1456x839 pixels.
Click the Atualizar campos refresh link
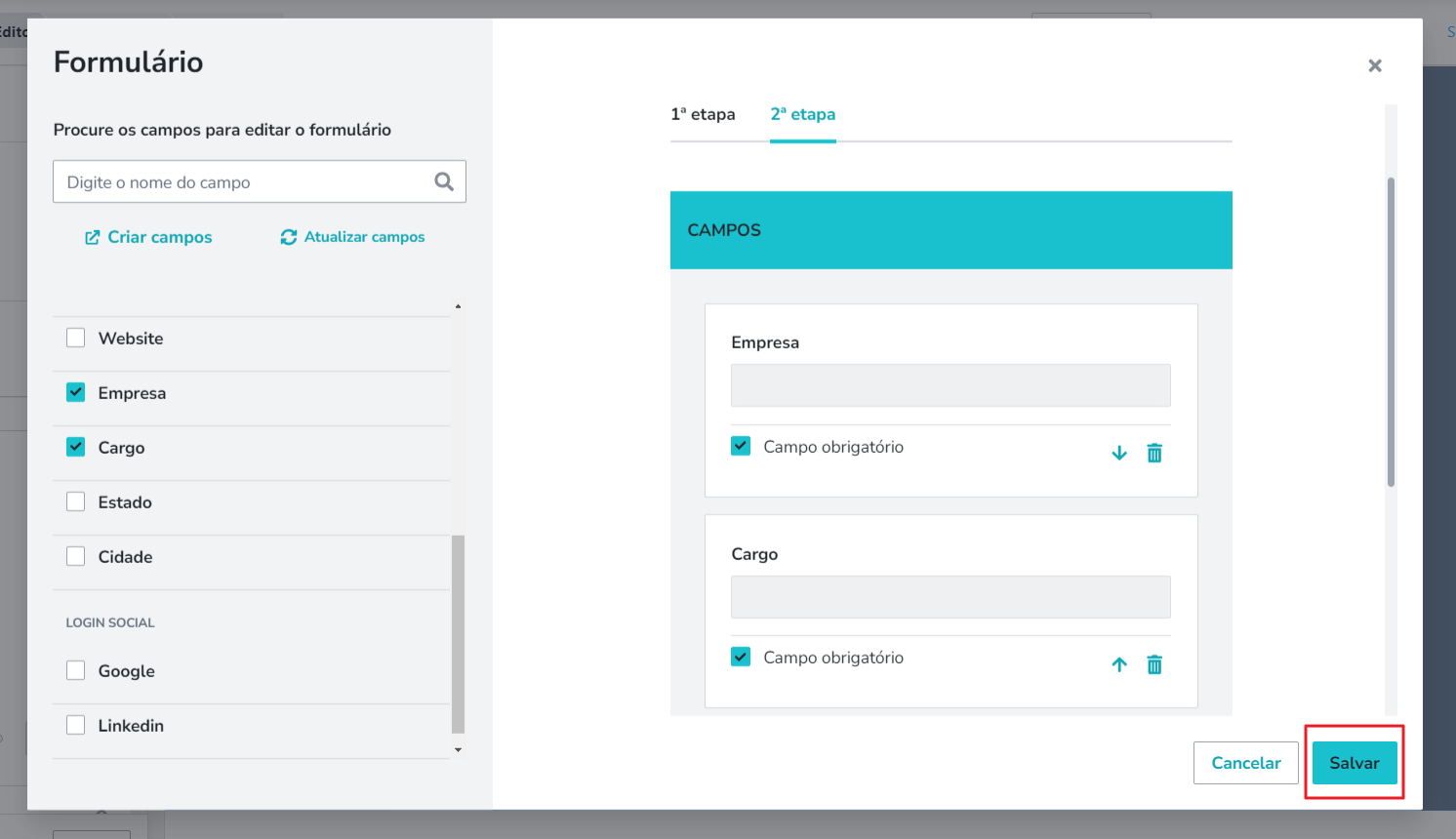(352, 237)
